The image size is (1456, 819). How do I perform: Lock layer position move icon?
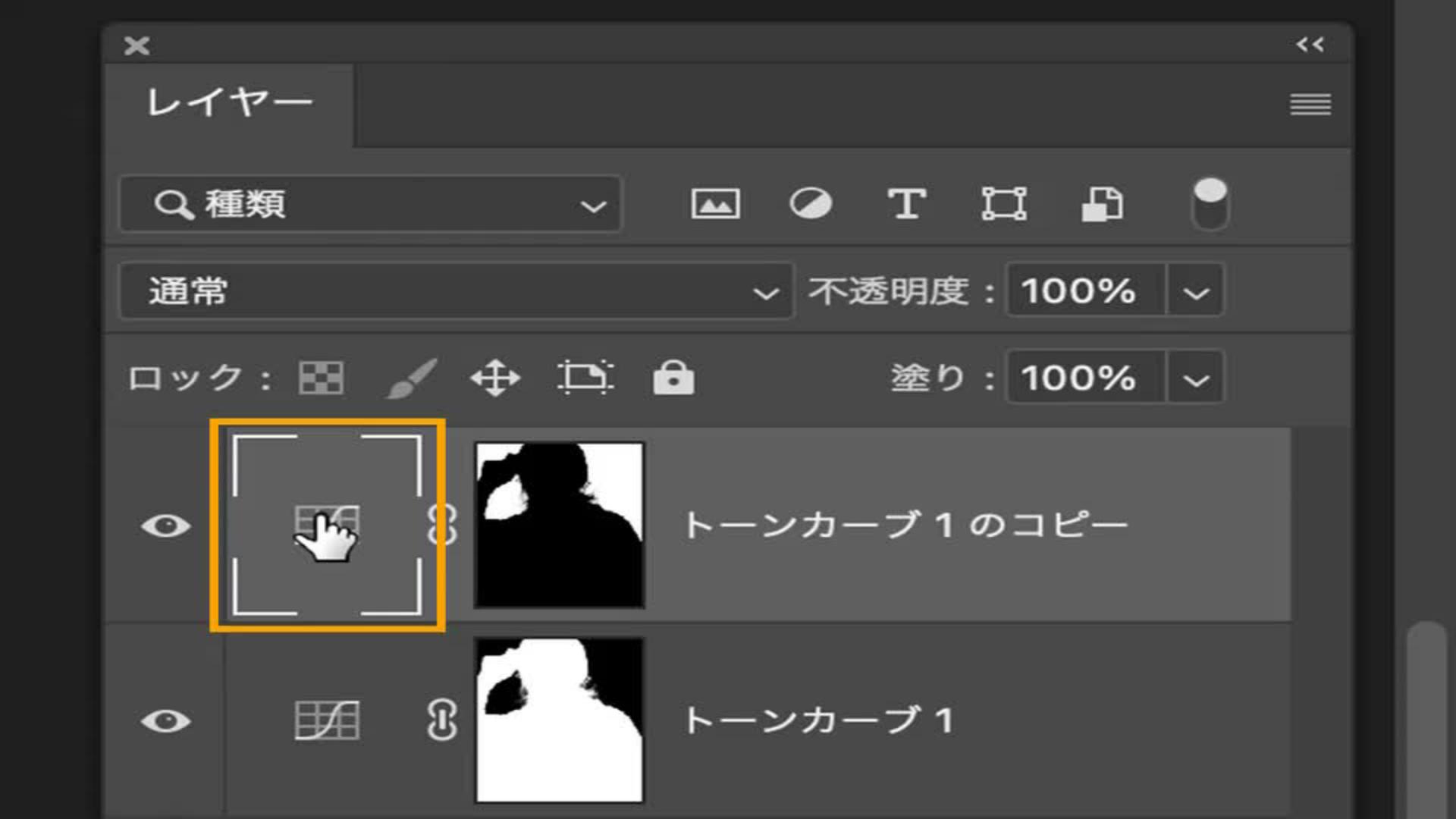tap(495, 378)
